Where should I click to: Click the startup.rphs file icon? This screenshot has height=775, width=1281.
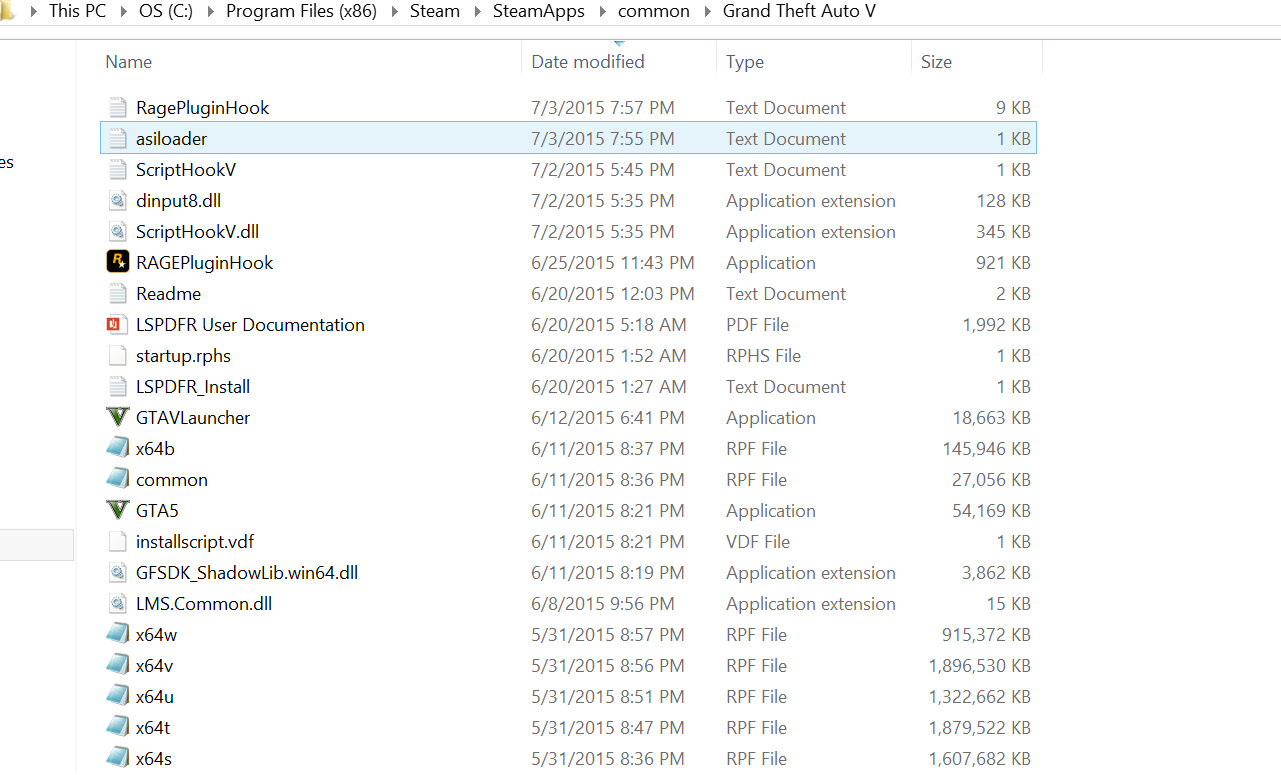[x=118, y=355]
